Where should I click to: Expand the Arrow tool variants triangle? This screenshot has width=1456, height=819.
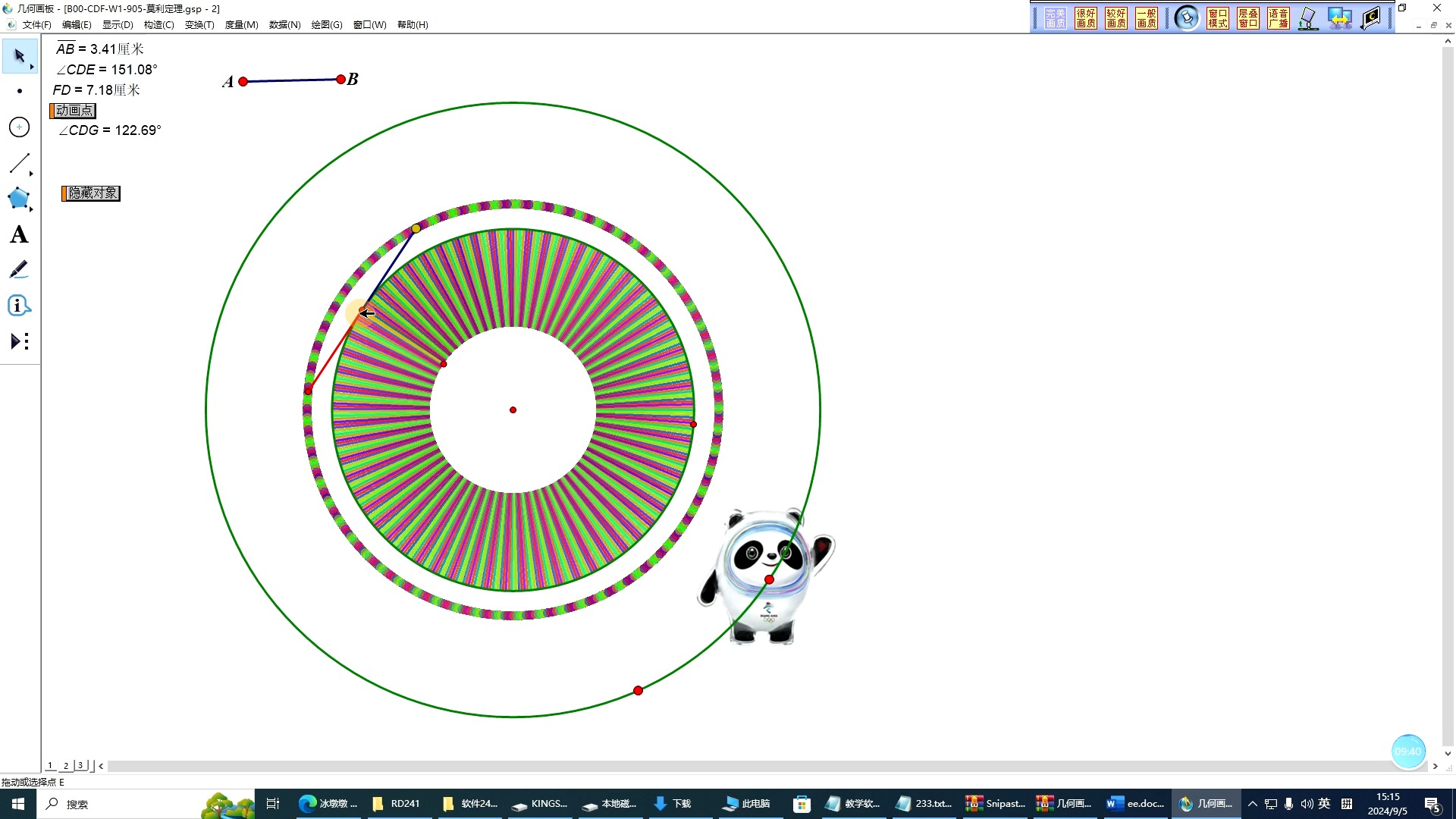click(x=32, y=67)
